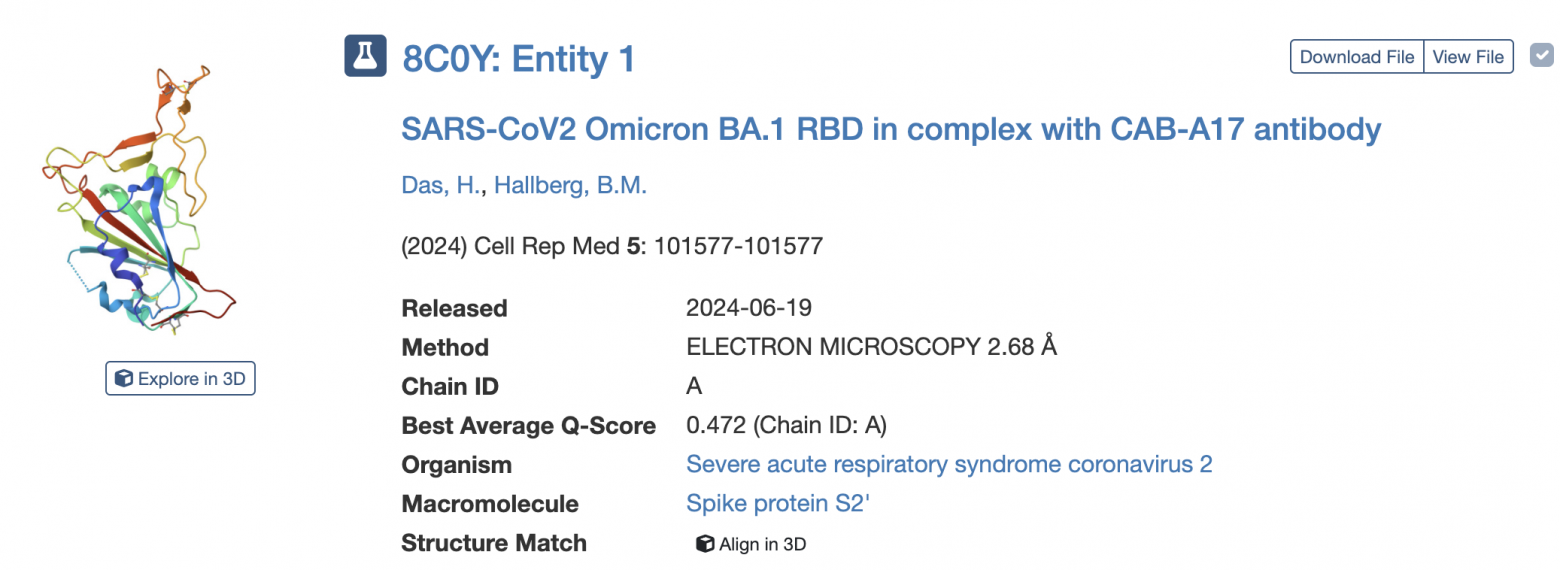The image size is (1560, 570).
Task: Open the Download File button
Action: point(1357,57)
